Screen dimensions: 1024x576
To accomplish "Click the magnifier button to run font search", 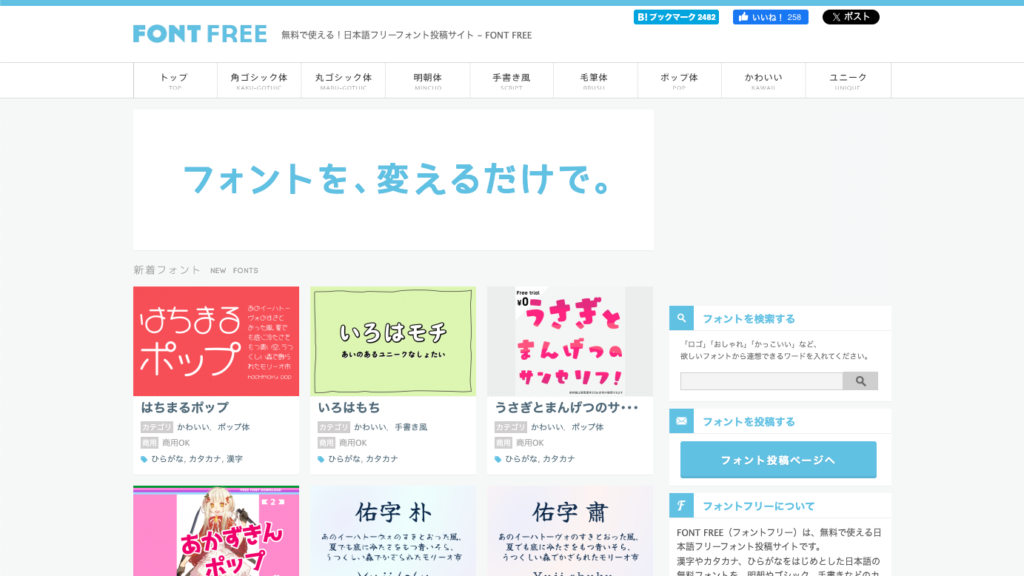I will 860,381.
